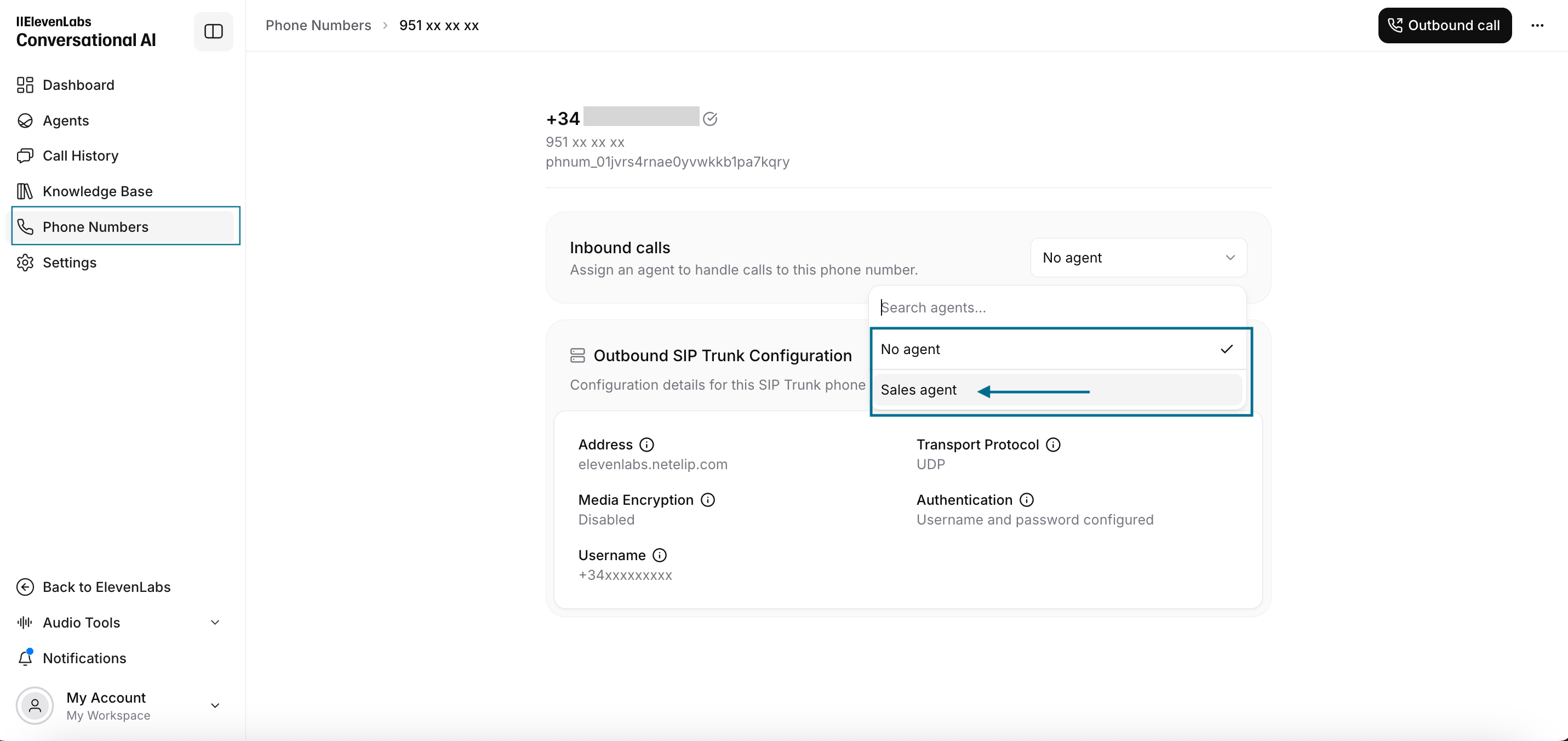Click the Phone Numbers handset icon
1568x741 pixels.
(25, 226)
